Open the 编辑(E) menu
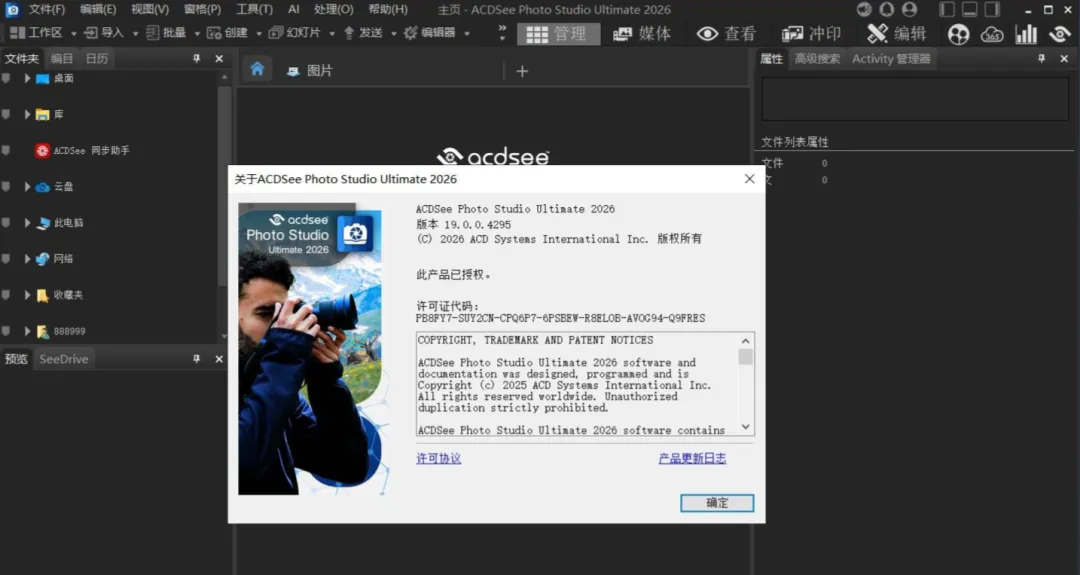 [x=98, y=10]
